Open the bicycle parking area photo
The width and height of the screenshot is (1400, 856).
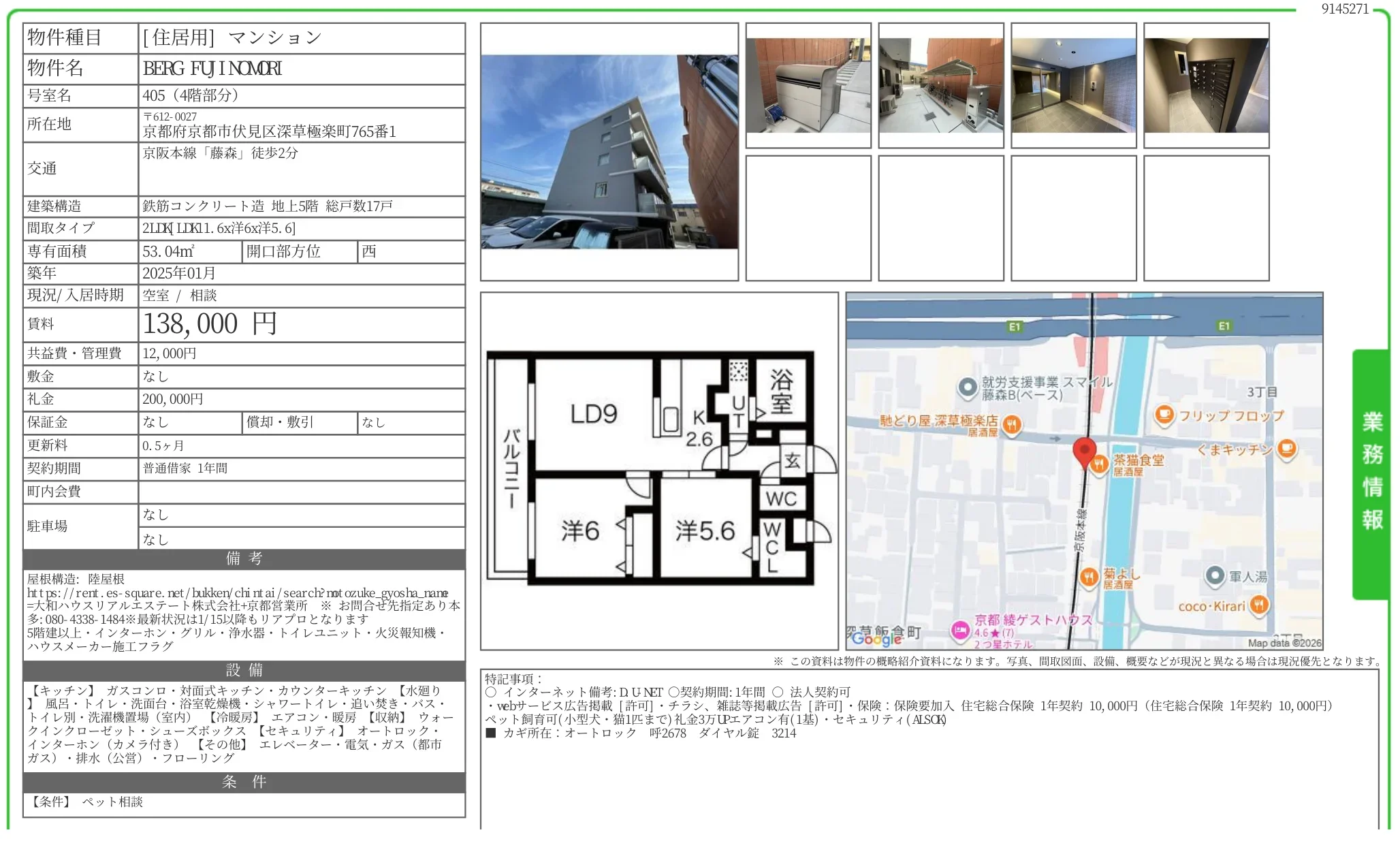click(x=940, y=85)
